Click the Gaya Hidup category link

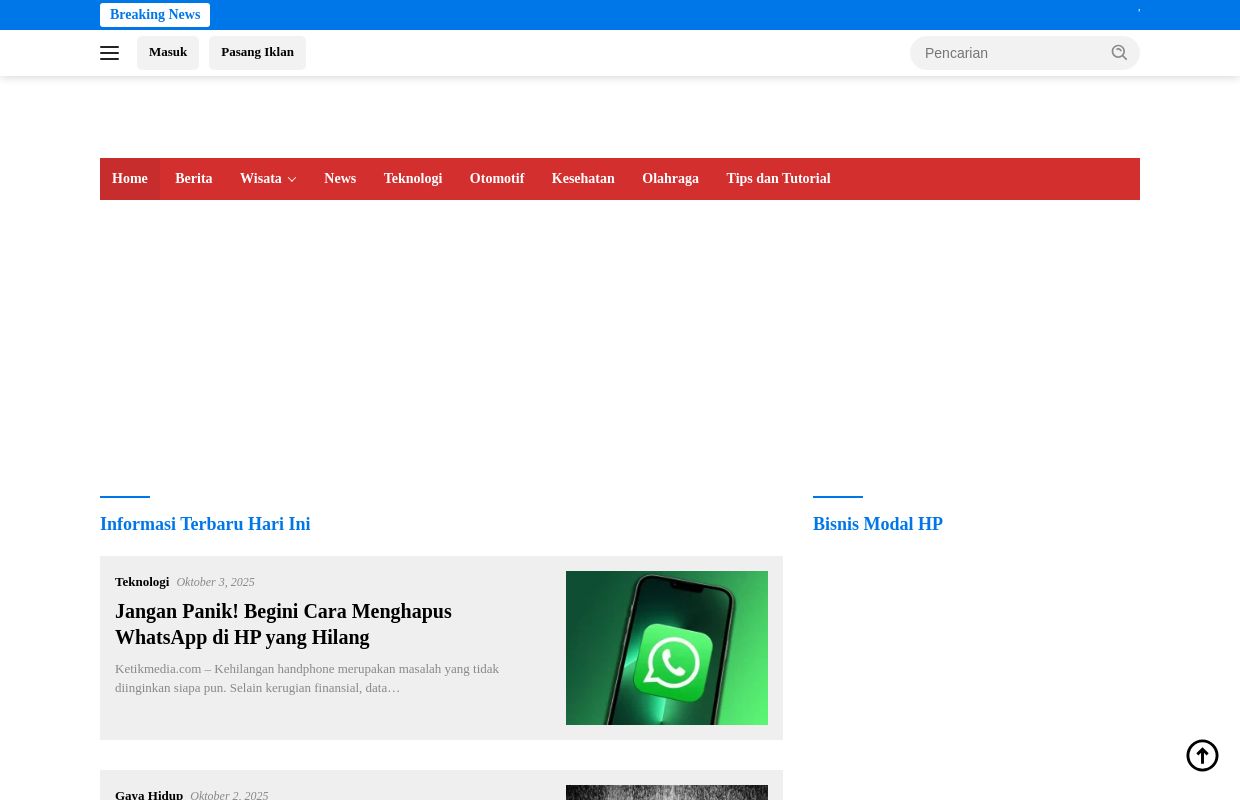tap(149, 794)
